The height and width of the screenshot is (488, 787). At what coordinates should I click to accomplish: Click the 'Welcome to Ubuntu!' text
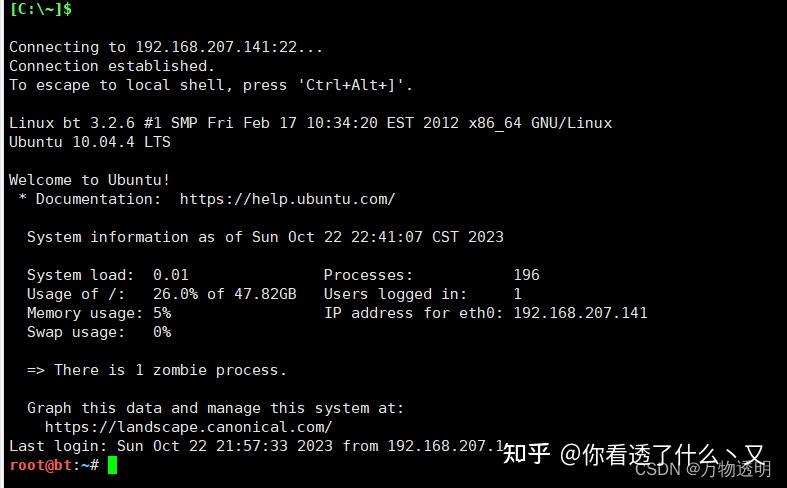(x=89, y=180)
